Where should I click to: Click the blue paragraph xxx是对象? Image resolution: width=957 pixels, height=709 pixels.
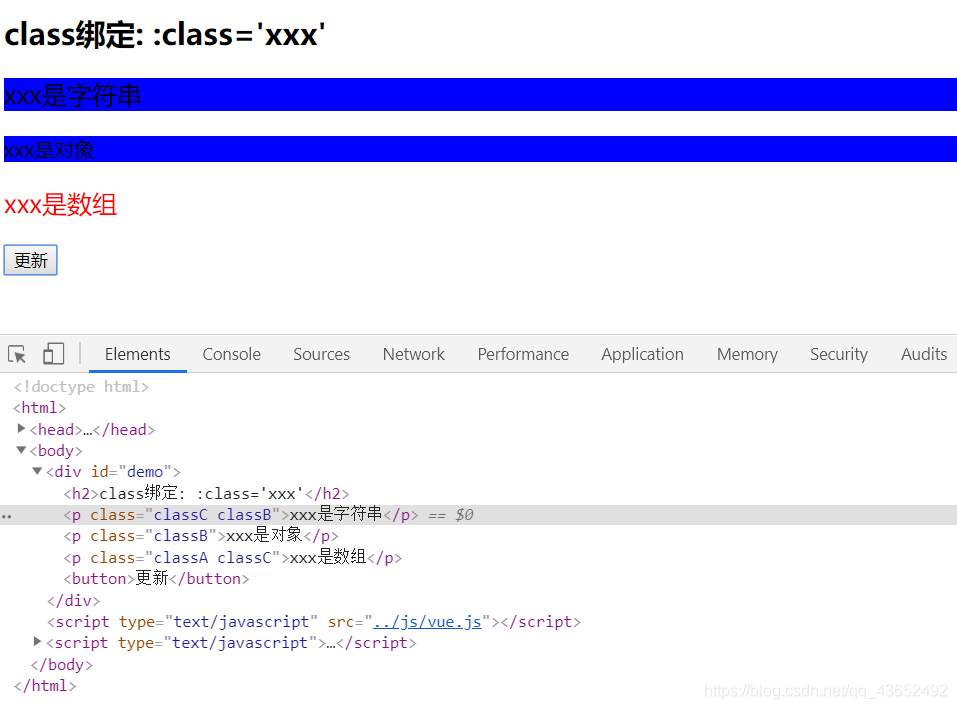[x=480, y=149]
